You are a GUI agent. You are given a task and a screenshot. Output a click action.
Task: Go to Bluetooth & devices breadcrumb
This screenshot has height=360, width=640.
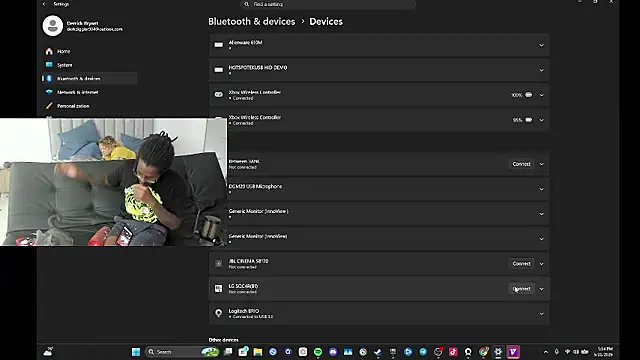pyautogui.click(x=251, y=22)
